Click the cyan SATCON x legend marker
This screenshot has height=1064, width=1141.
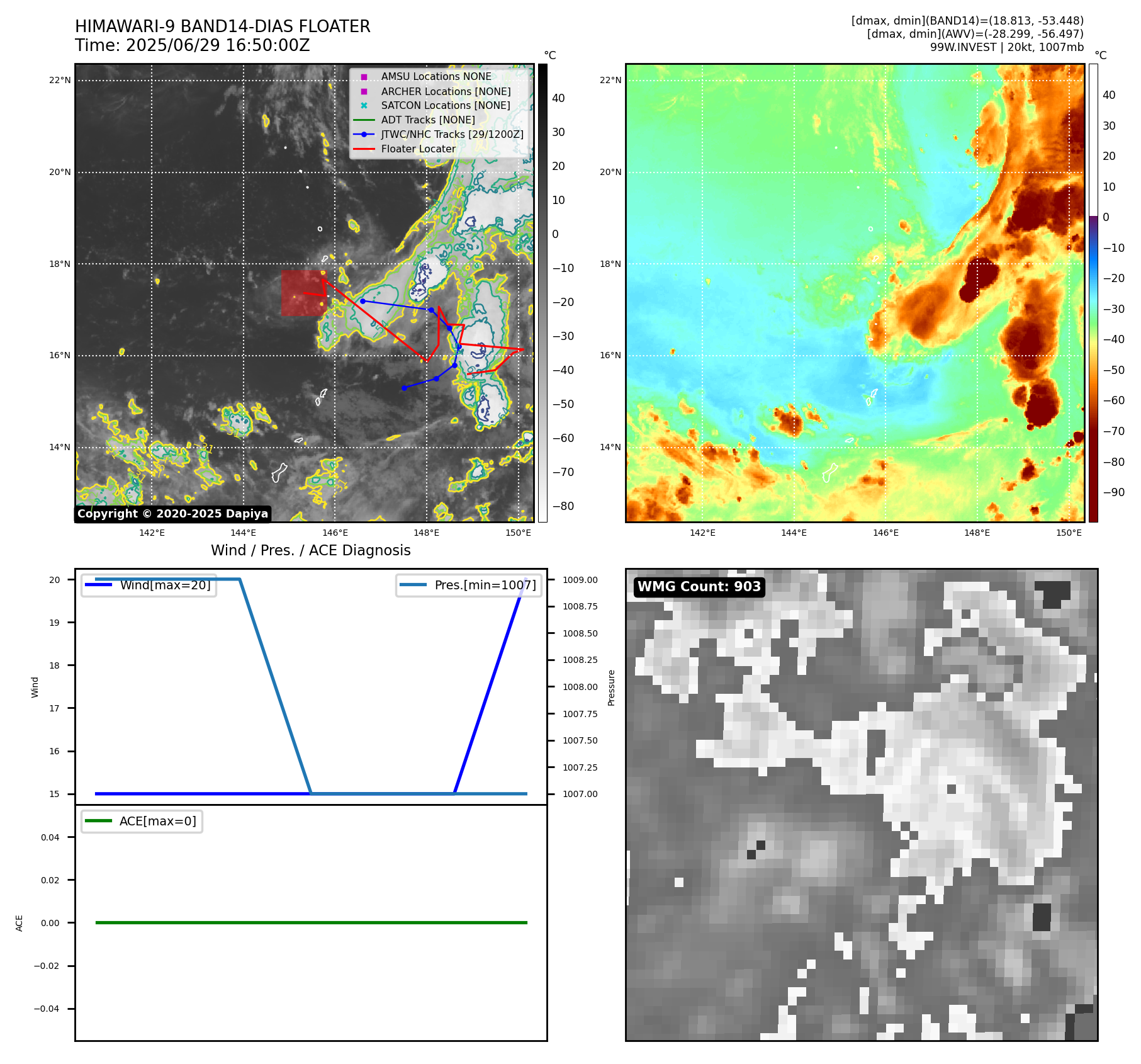point(364,105)
